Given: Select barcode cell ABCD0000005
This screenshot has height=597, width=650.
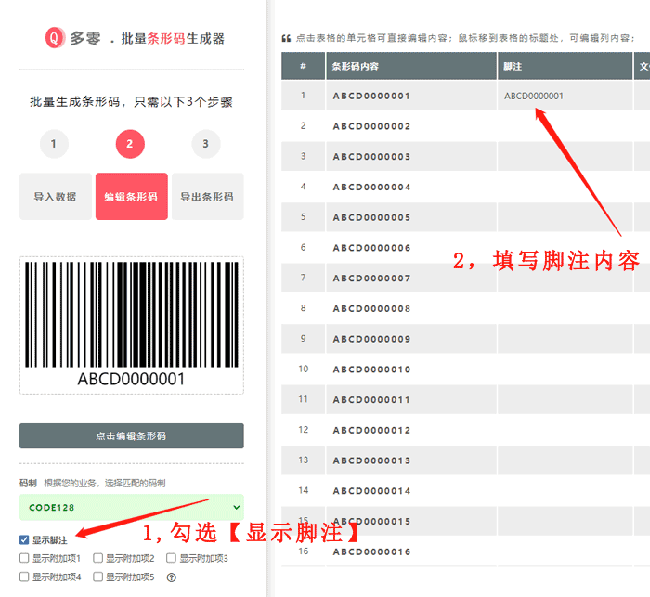Looking at the screenshot, I should click(411, 217).
